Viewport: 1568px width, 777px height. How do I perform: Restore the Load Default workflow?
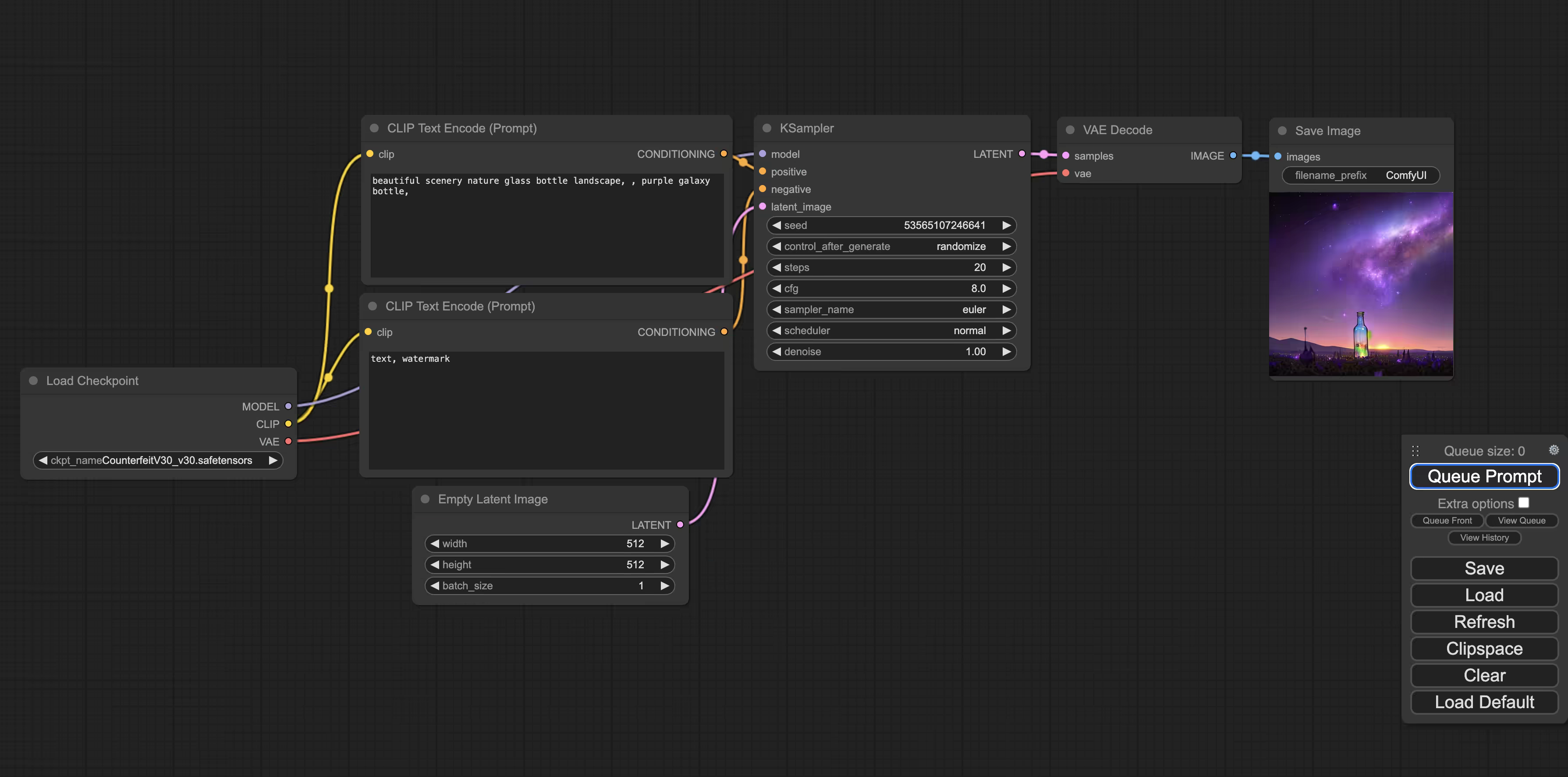click(1484, 702)
